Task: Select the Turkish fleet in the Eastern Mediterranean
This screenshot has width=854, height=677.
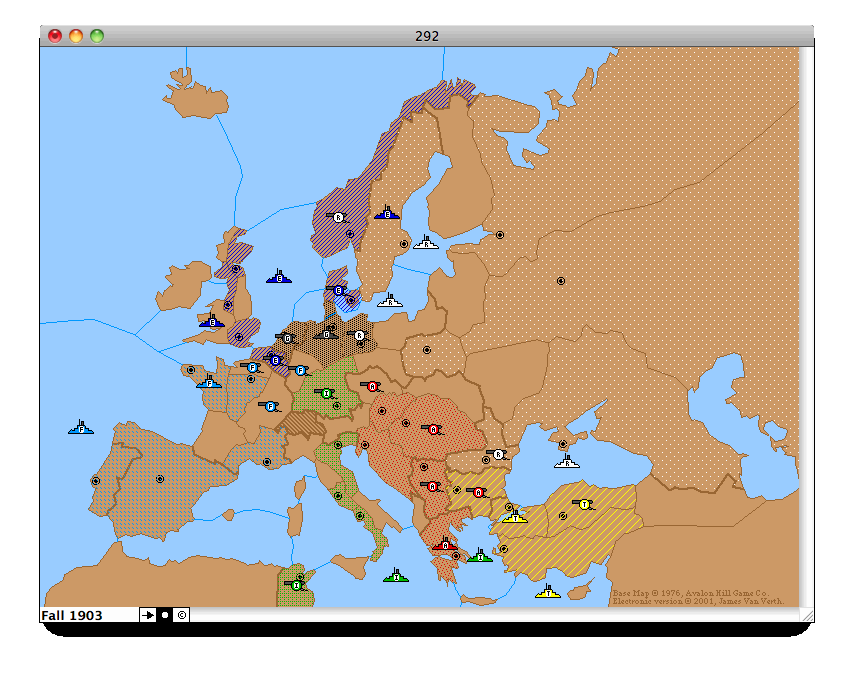Action: [x=548, y=591]
